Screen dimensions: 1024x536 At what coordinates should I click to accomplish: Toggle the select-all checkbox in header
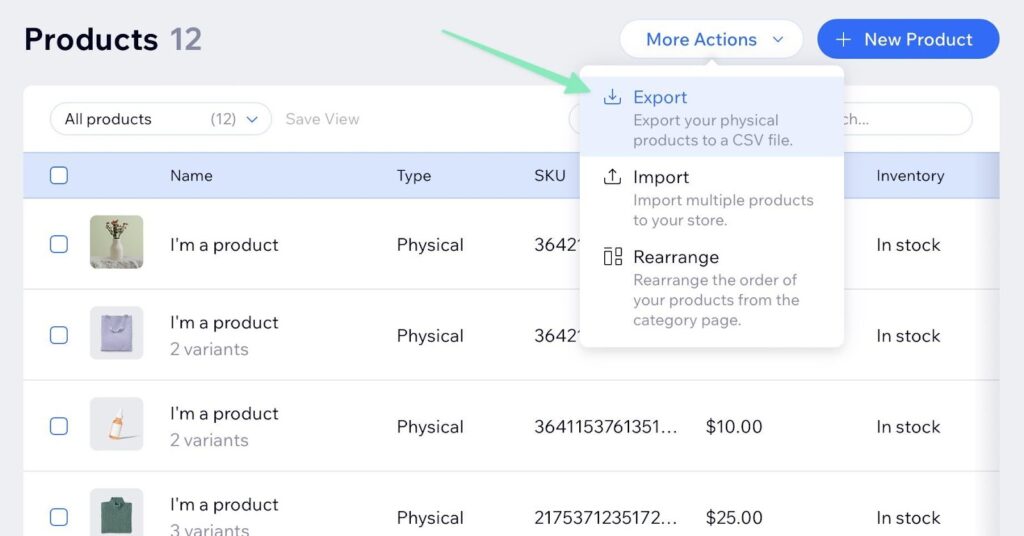tap(59, 175)
